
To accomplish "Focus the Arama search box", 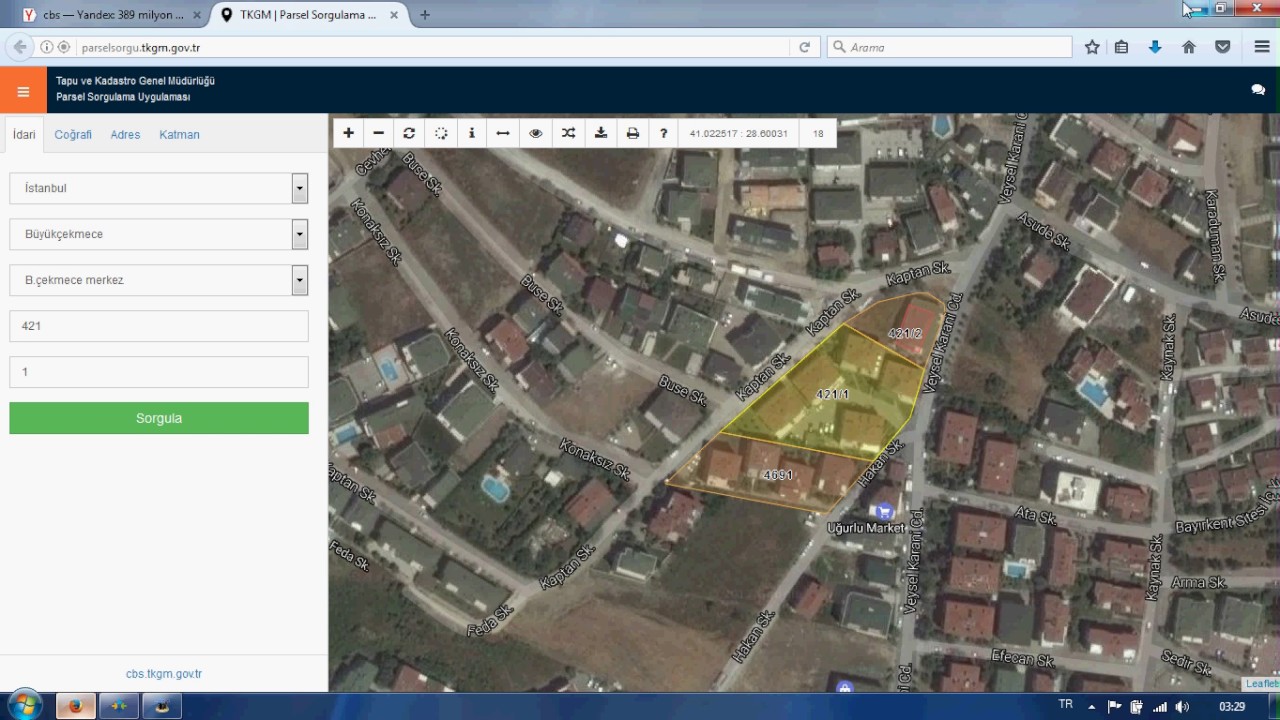I will [x=949, y=47].
